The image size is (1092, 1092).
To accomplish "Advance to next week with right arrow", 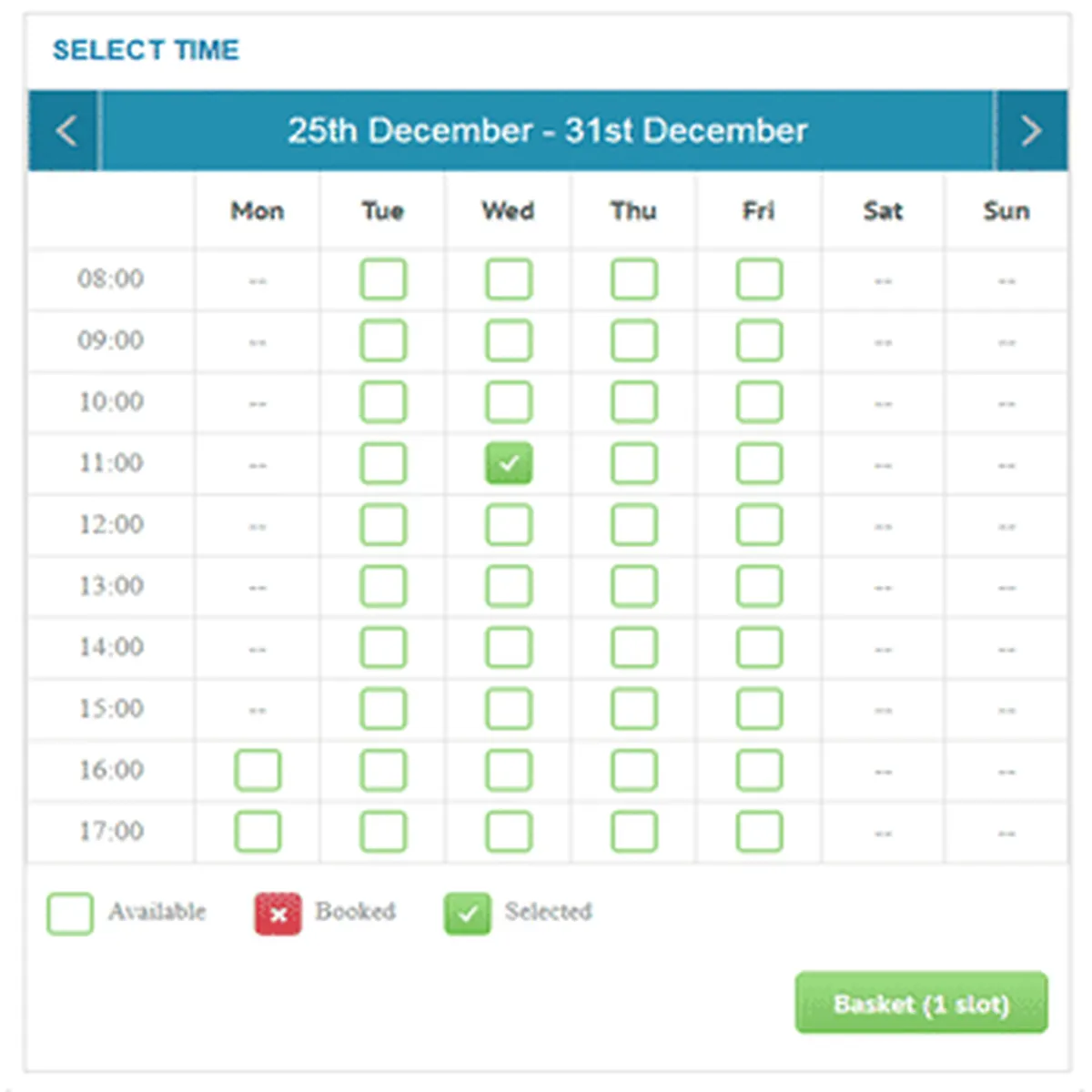I will coord(1030,131).
